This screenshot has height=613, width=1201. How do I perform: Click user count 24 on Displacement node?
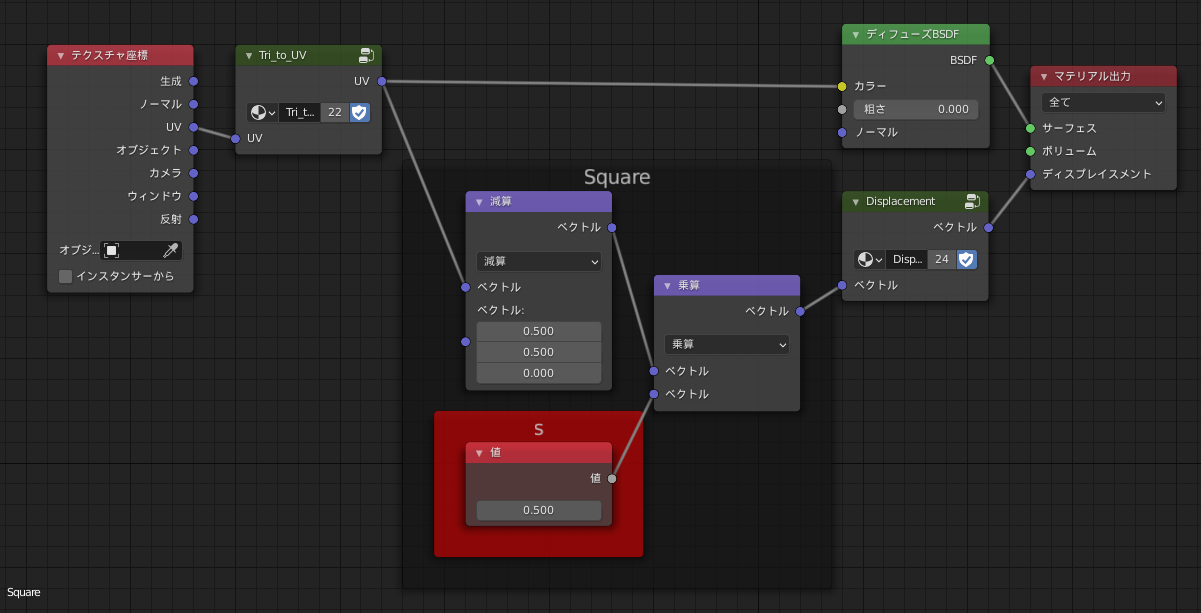tap(941, 259)
